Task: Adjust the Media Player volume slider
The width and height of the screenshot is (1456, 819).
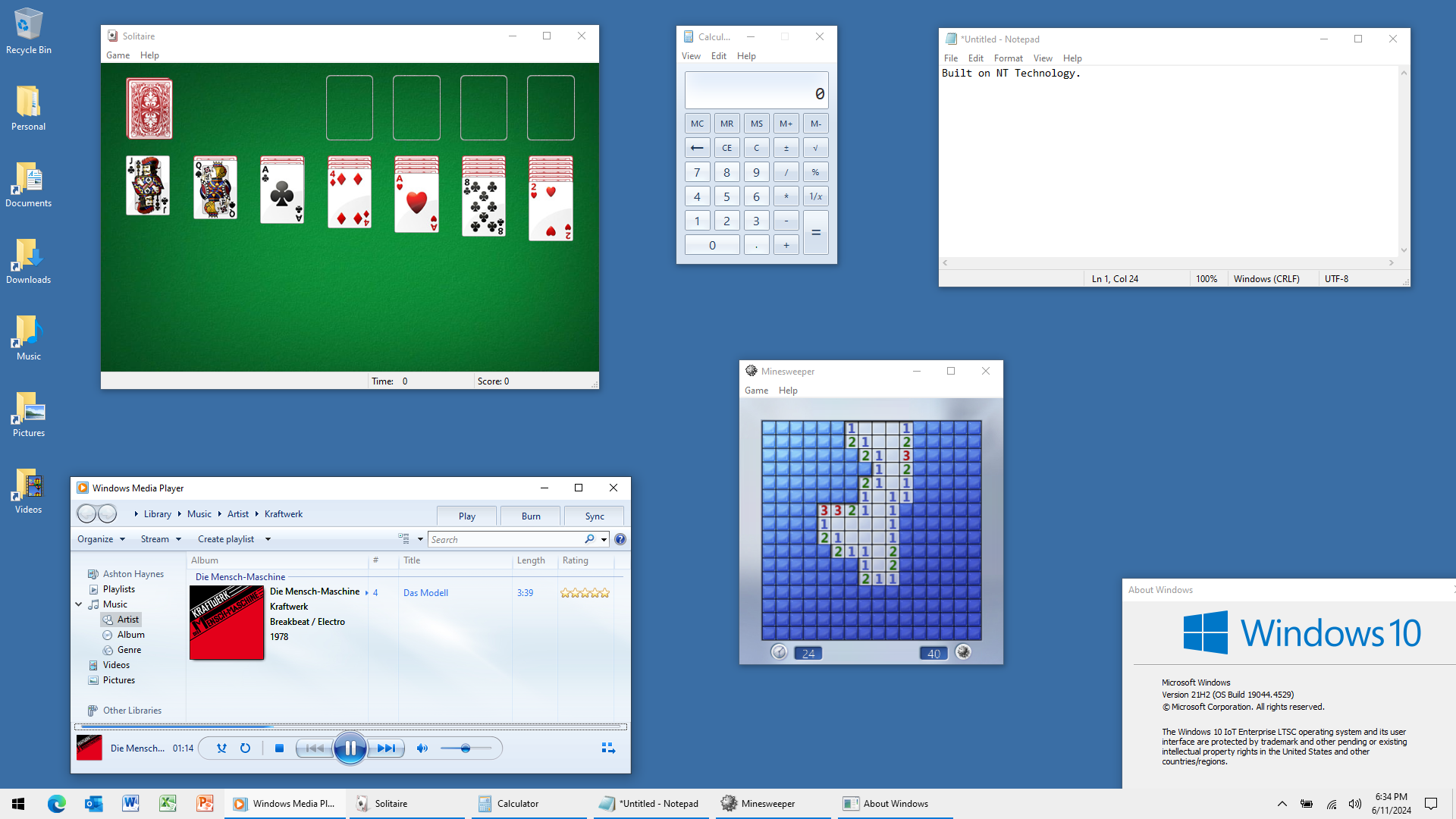Action: coord(466,748)
